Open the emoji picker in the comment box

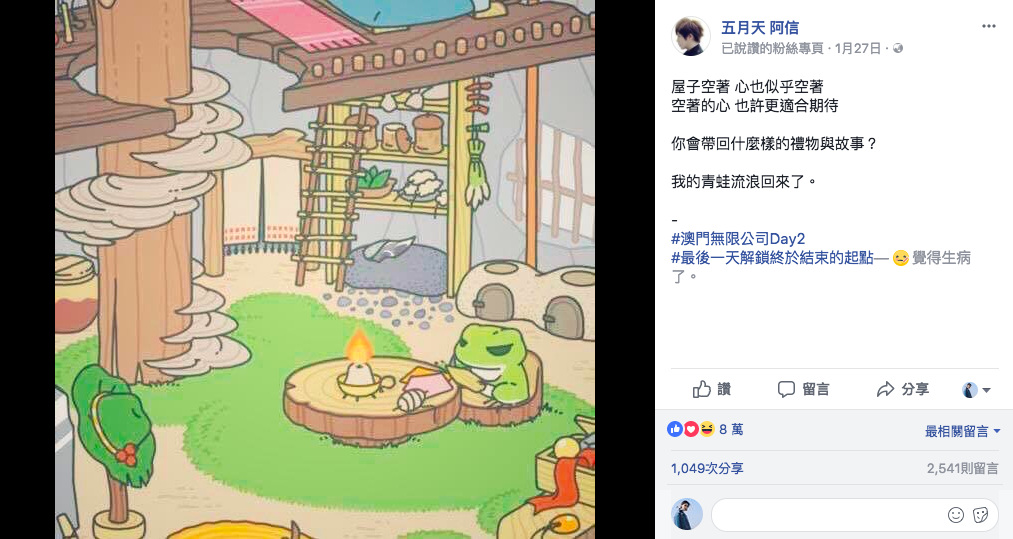pyautogui.click(x=956, y=514)
